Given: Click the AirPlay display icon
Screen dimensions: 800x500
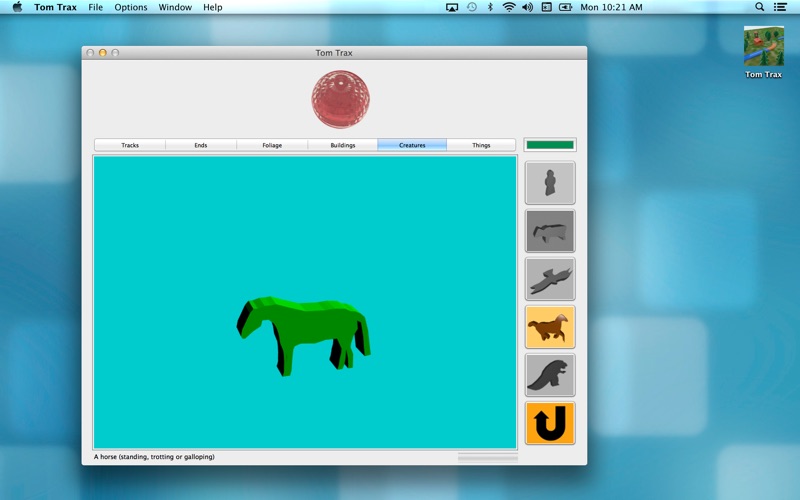Looking at the screenshot, I should click(452, 7).
